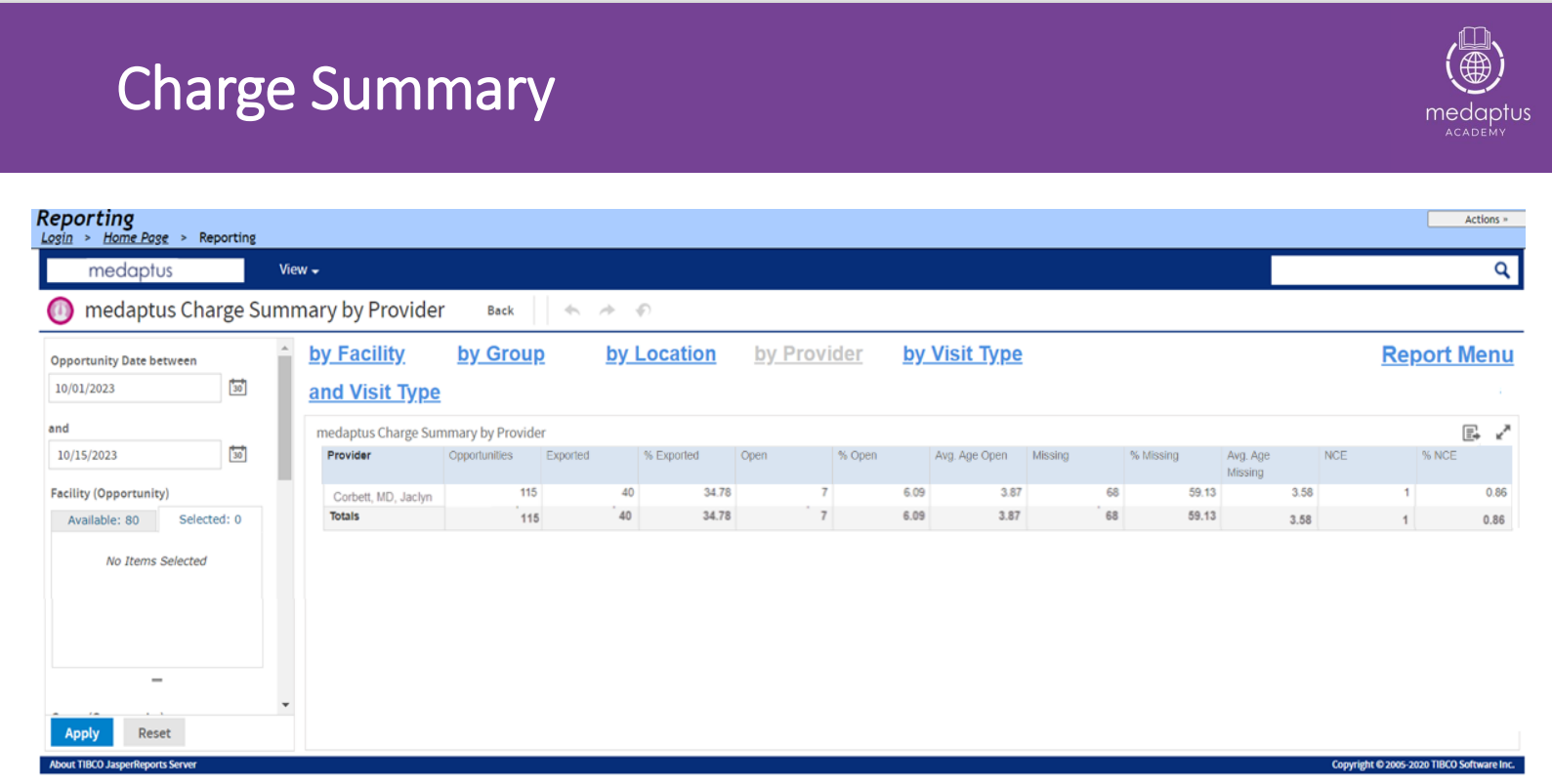This screenshot has height=784, width=1552.
Task: Click the Login breadcrumb link
Action: click(x=57, y=238)
